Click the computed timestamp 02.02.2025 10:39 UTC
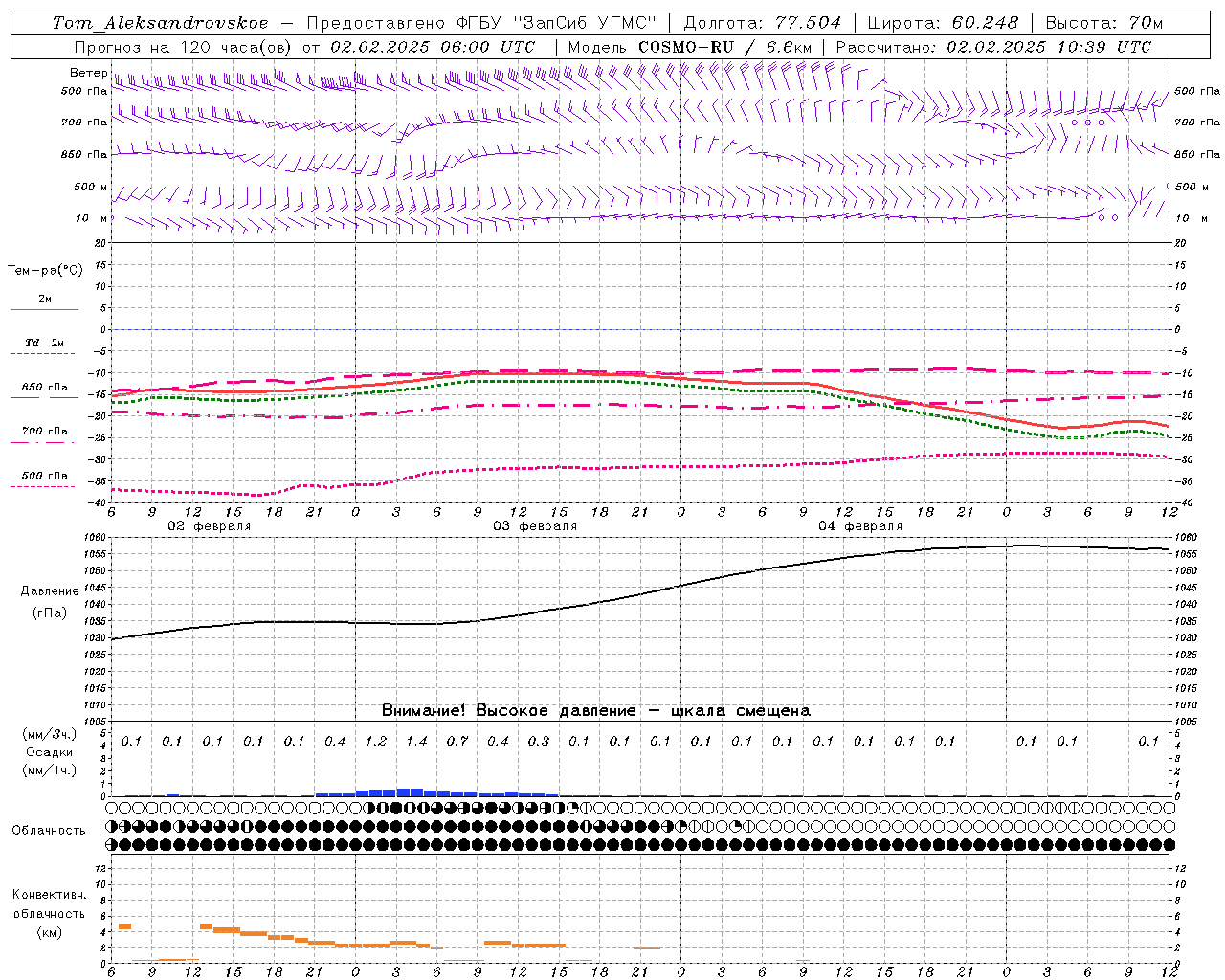 (1049, 47)
